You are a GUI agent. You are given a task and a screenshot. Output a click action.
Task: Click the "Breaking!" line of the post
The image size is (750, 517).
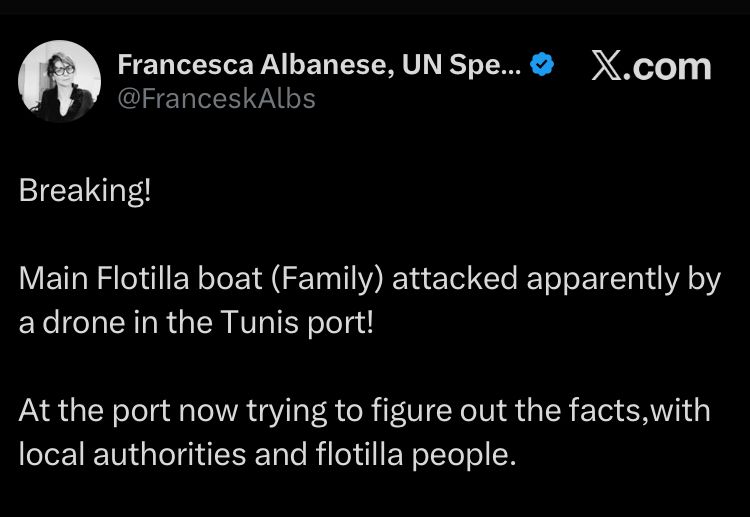pyautogui.click(x=85, y=191)
